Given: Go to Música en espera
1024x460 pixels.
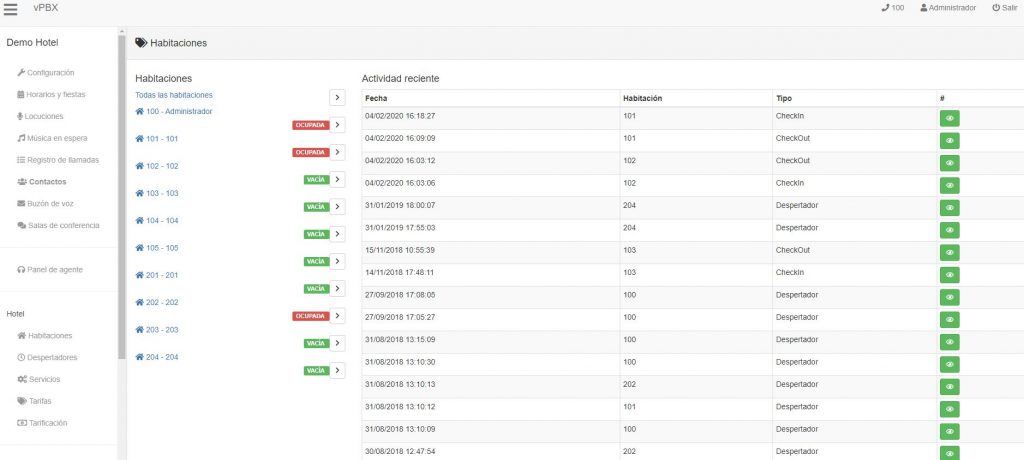Looking at the screenshot, I should coord(55,138).
